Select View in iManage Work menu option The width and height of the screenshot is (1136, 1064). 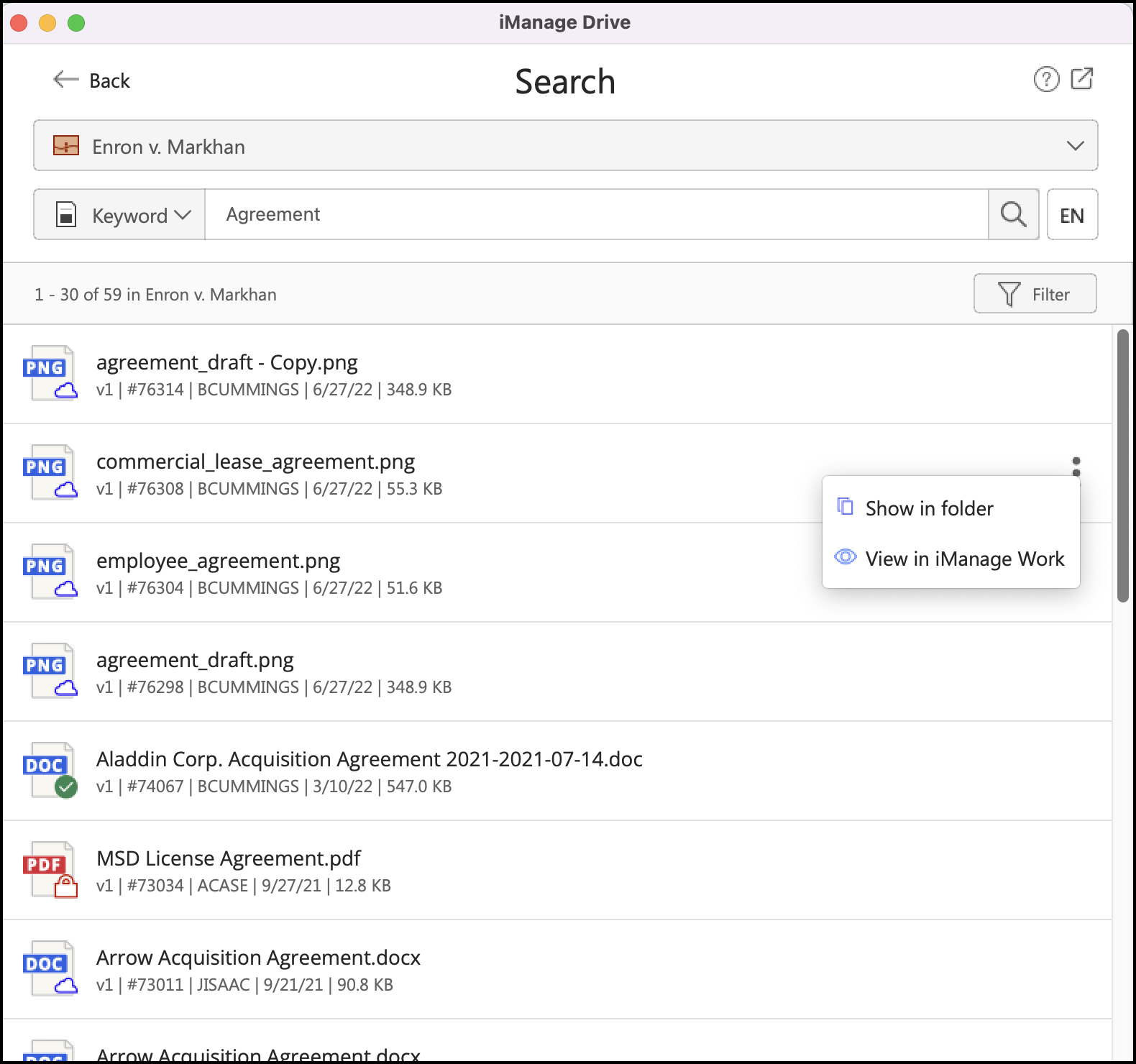pyautogui.click(x=951, y=559)
